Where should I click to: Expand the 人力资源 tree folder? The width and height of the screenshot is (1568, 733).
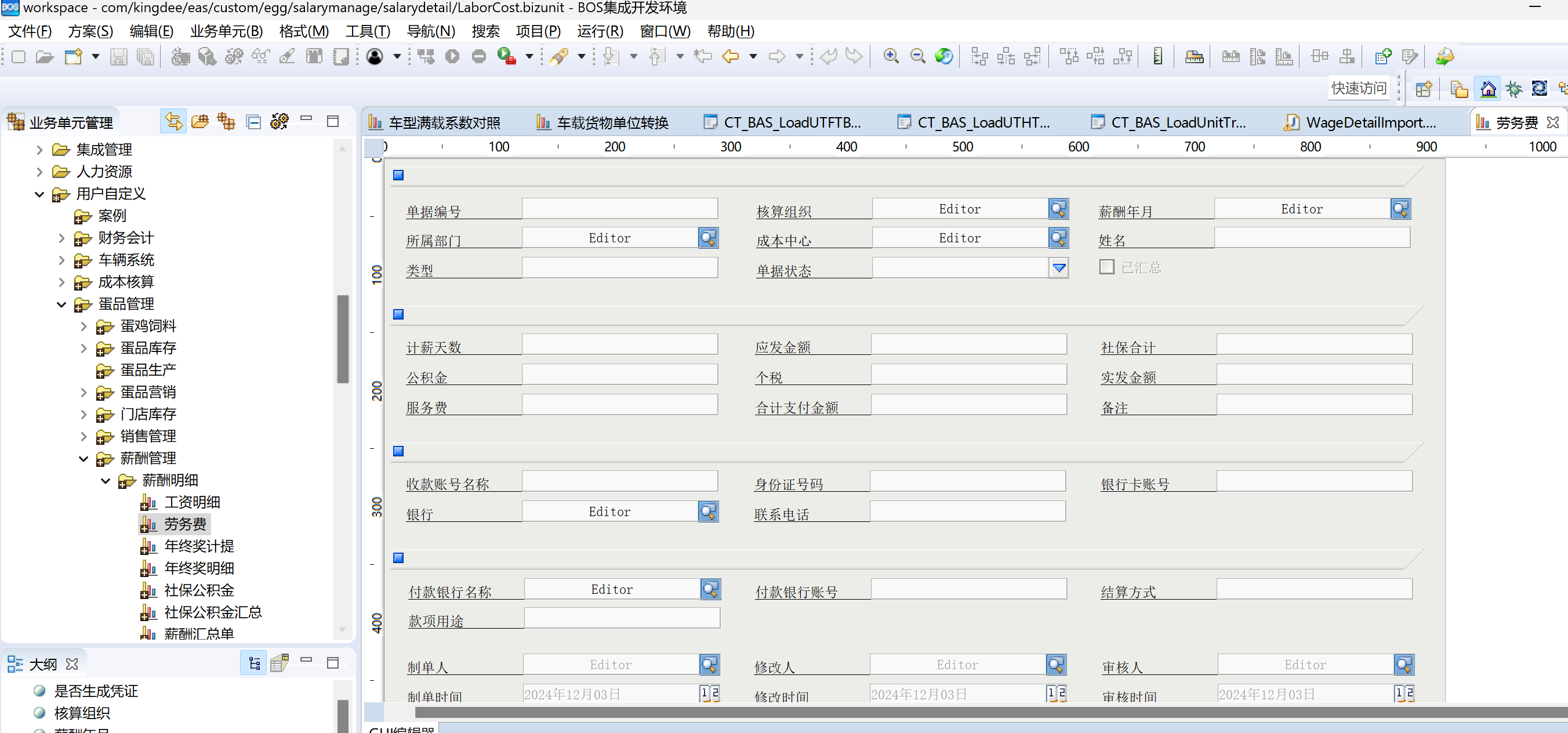[39, 172]
